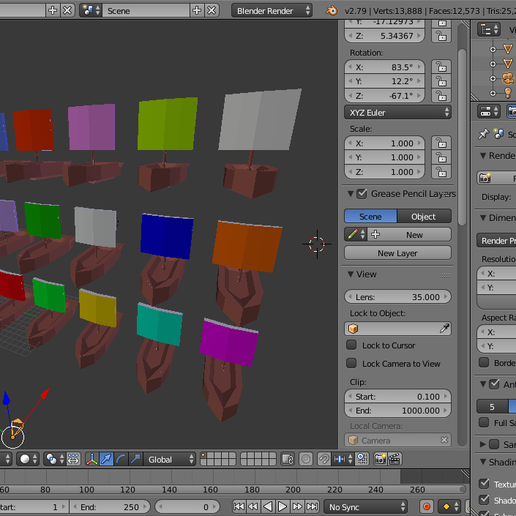
Task: Click the Lens value field
Action: tap(398, 297)
